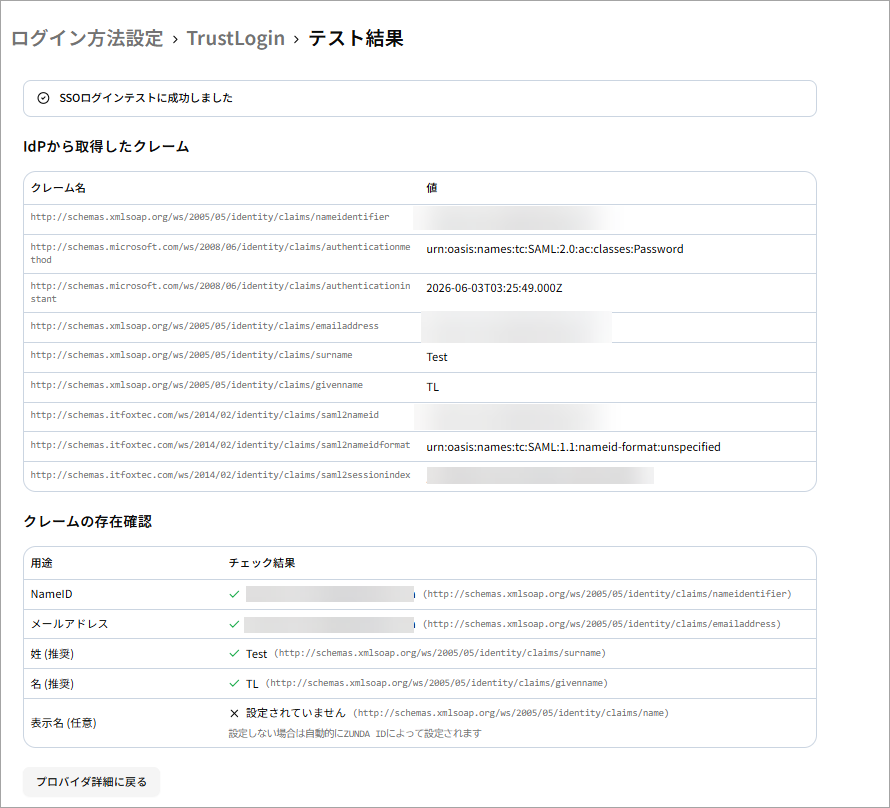
Task: Click the クレームの存在確認 heading
Action: click(x=87, y=521)
